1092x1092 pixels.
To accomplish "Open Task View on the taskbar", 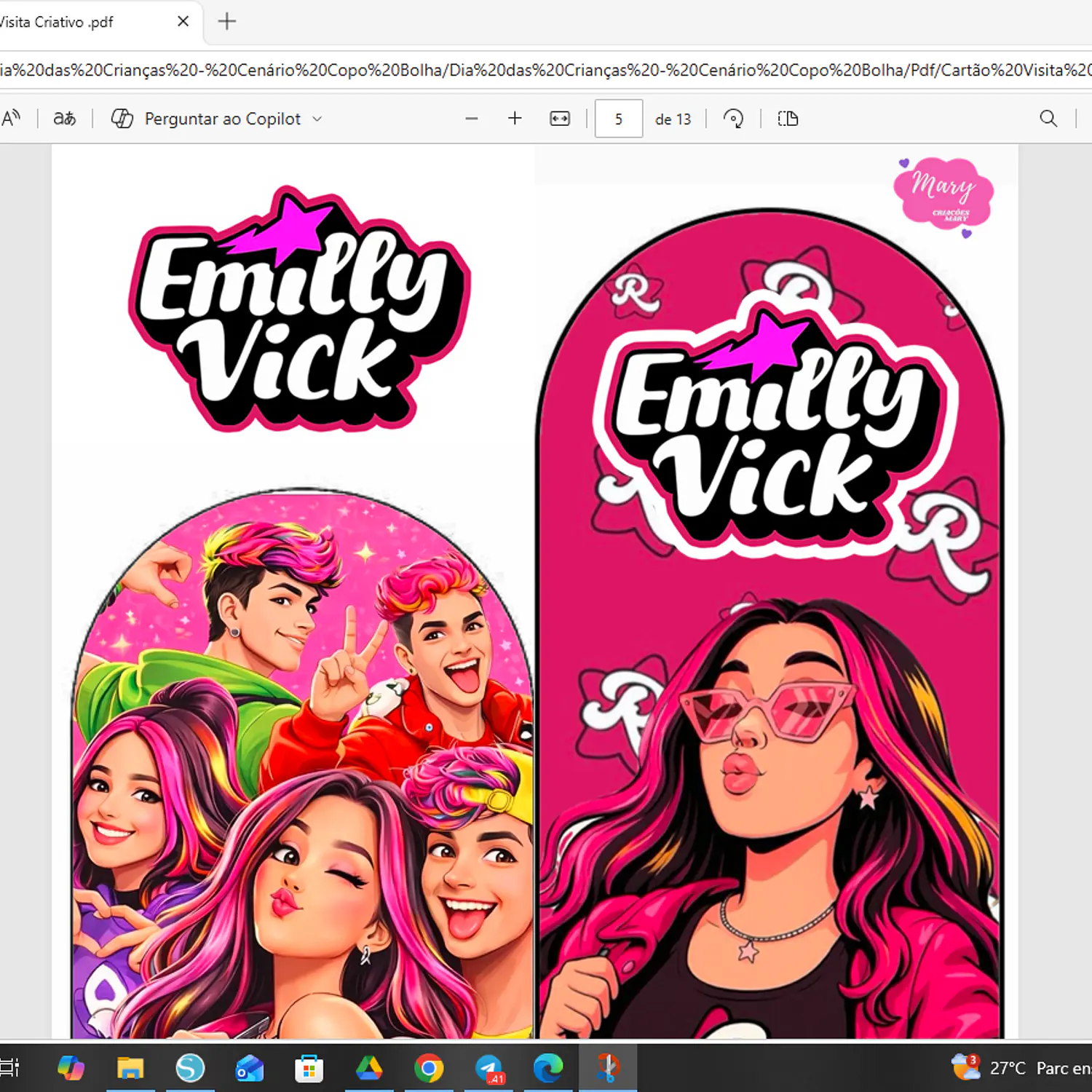I will pos(9,1068).
